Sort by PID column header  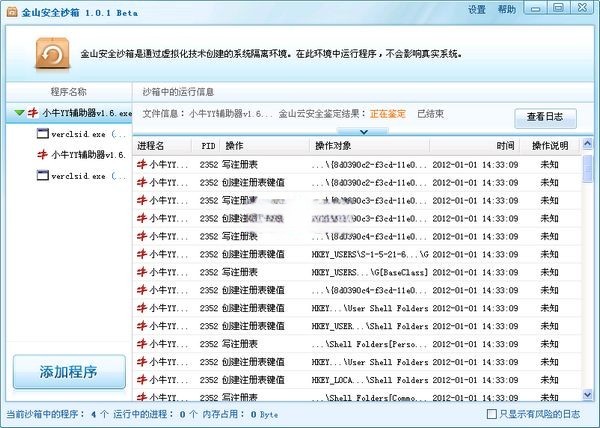click(x=209, y=146)
